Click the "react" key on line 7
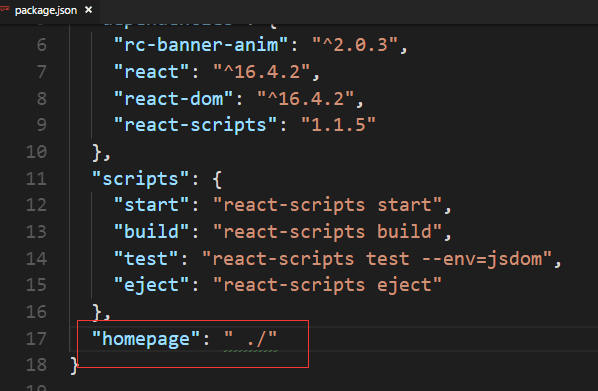 tap(151, 72)
